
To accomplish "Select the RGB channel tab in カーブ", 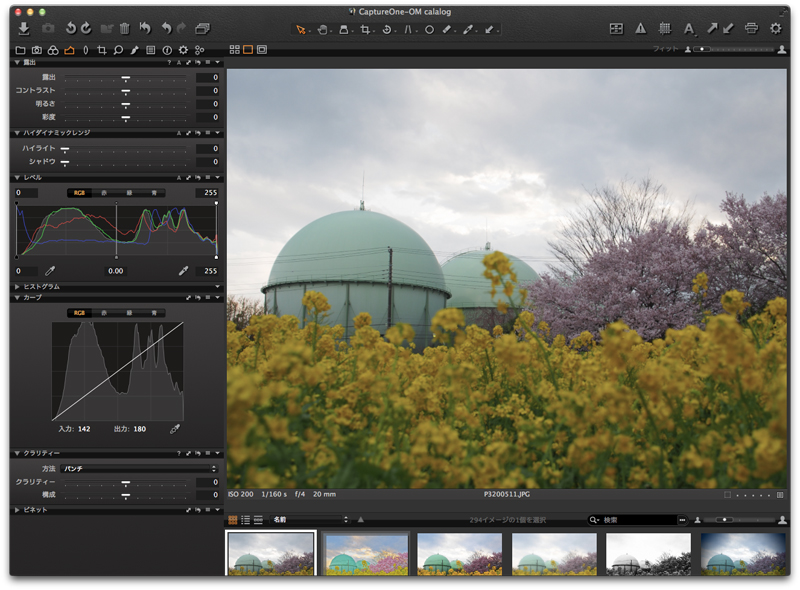I will click(79, 313).
